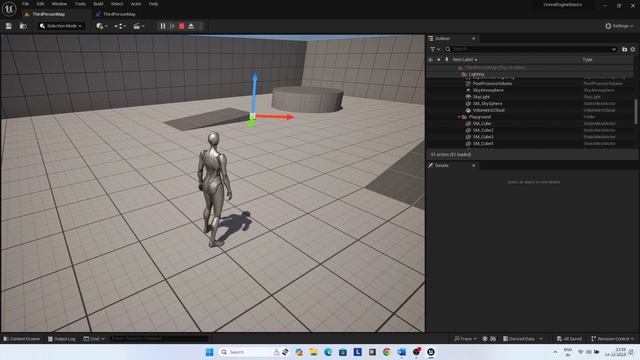Select the Details panel tab
The width and height of the screenshot is (640, 360).
pyautogui.click(x=442, y=165)
